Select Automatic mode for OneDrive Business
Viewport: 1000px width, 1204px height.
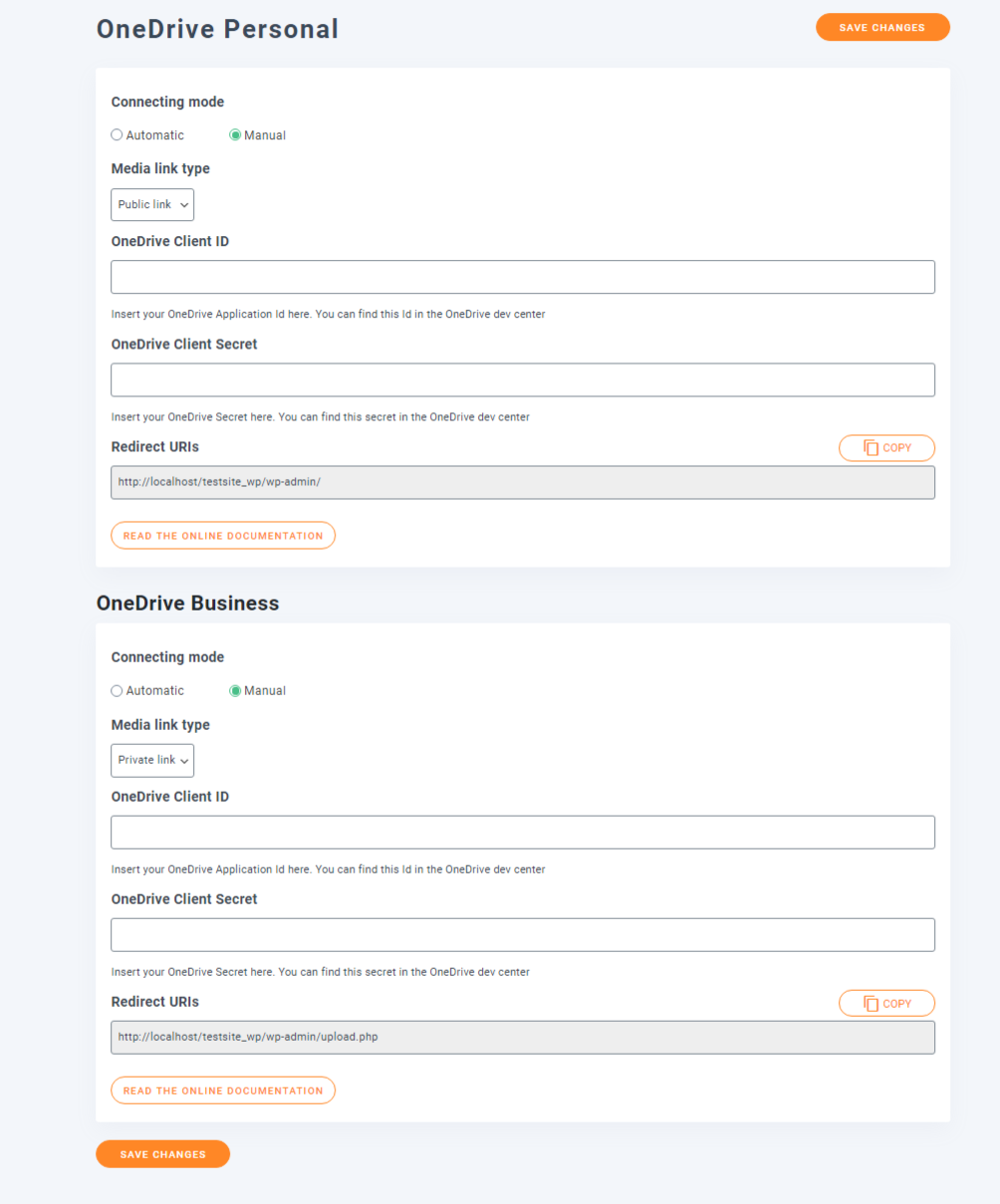(117, 691)
